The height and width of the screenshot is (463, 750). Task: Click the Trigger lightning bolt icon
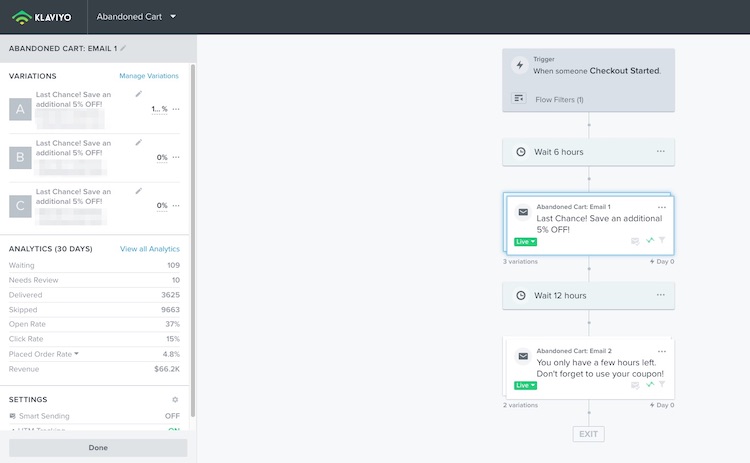[x=520, y=65]
